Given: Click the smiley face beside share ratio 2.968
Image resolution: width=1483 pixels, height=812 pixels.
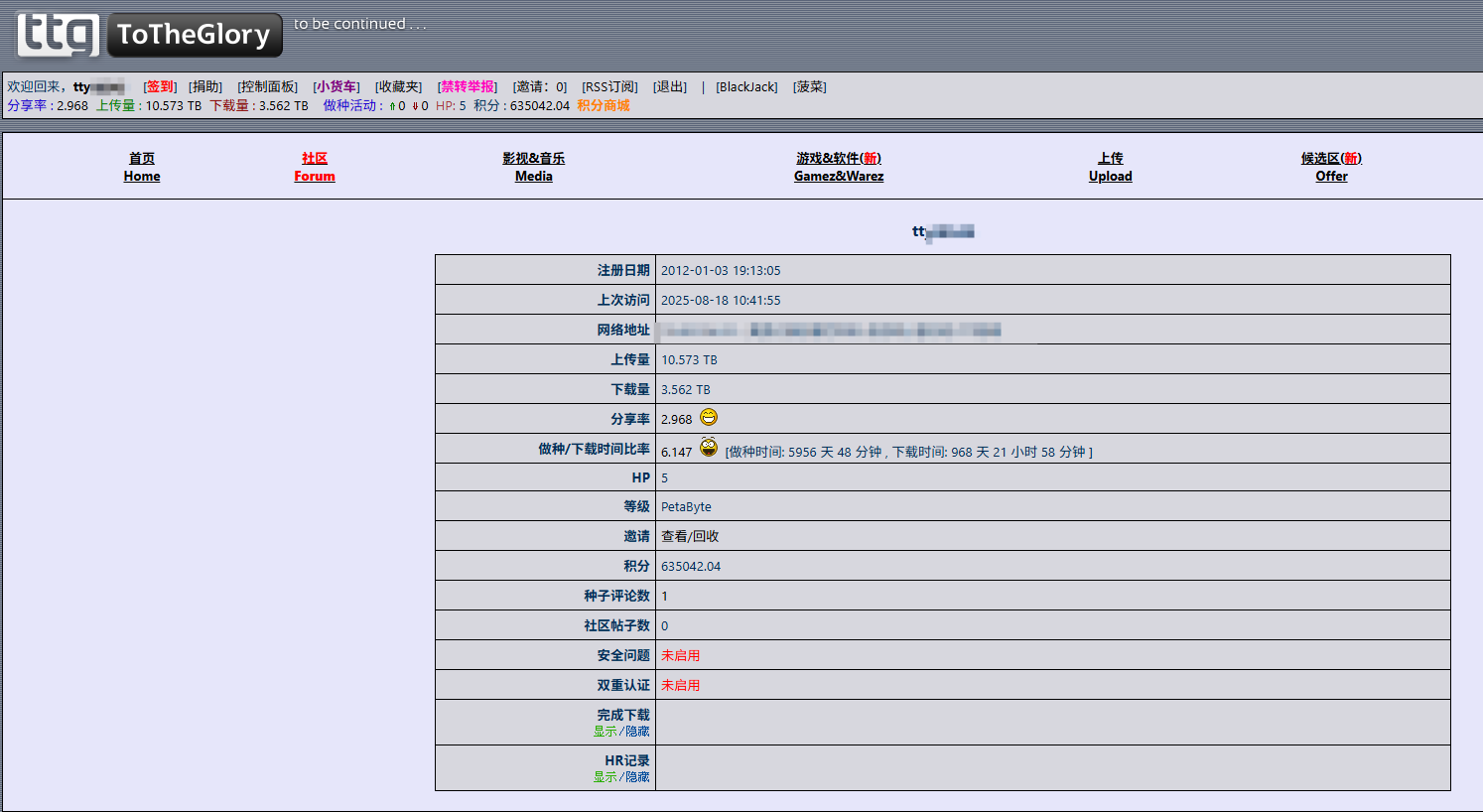Looking at the screenshot, I should [709, 418].
